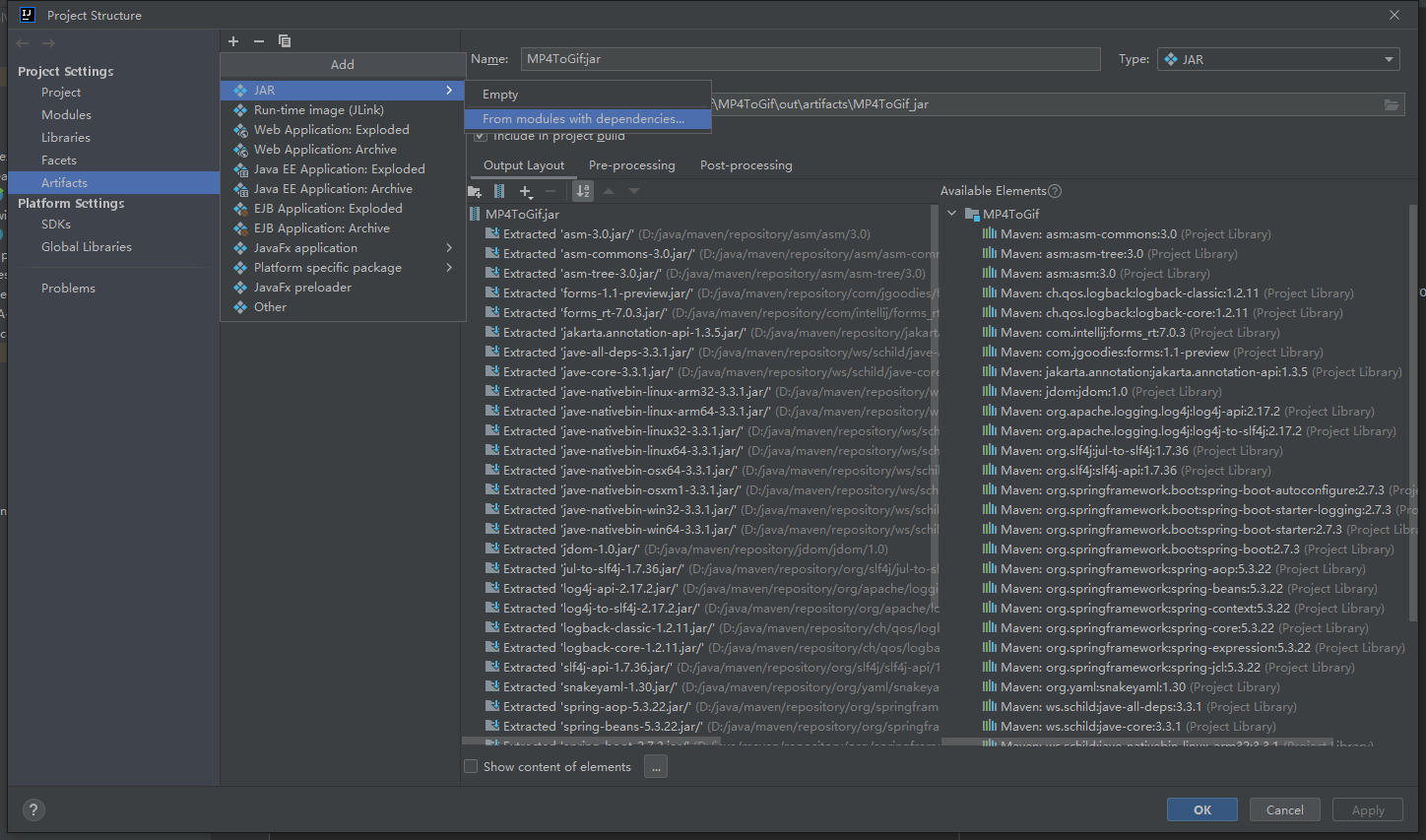Choose the Empty JAR option
Viewport: 1426px width, 840px height.
pos(588,95)
